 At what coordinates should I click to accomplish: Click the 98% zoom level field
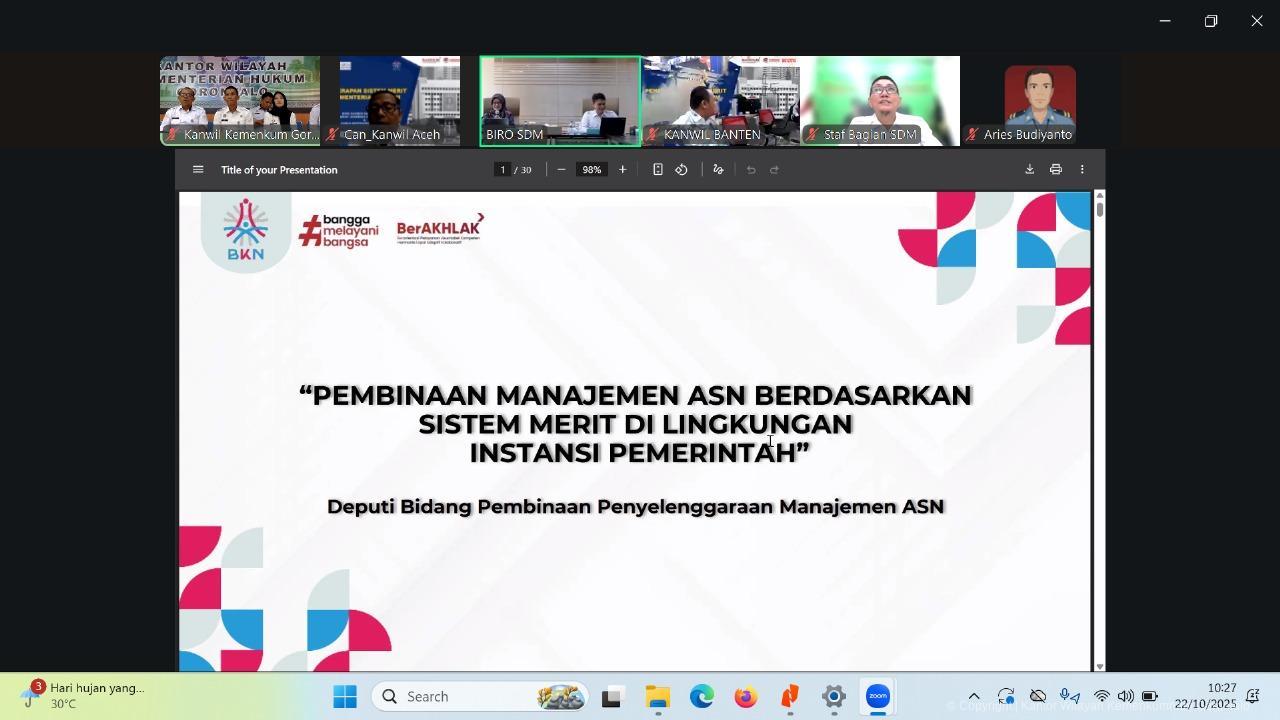[x=592, y=170]
